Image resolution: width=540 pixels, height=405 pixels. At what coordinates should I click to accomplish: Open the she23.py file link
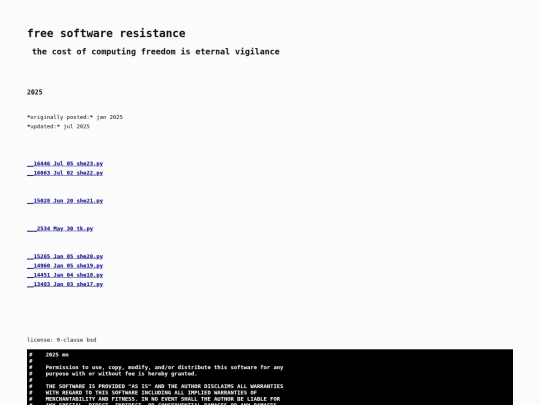pos(65,164)
